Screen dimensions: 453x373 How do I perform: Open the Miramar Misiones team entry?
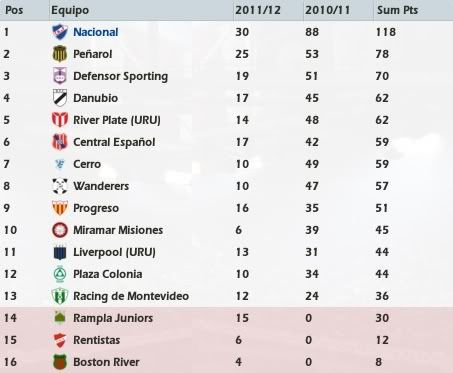(x=118, y=230)
